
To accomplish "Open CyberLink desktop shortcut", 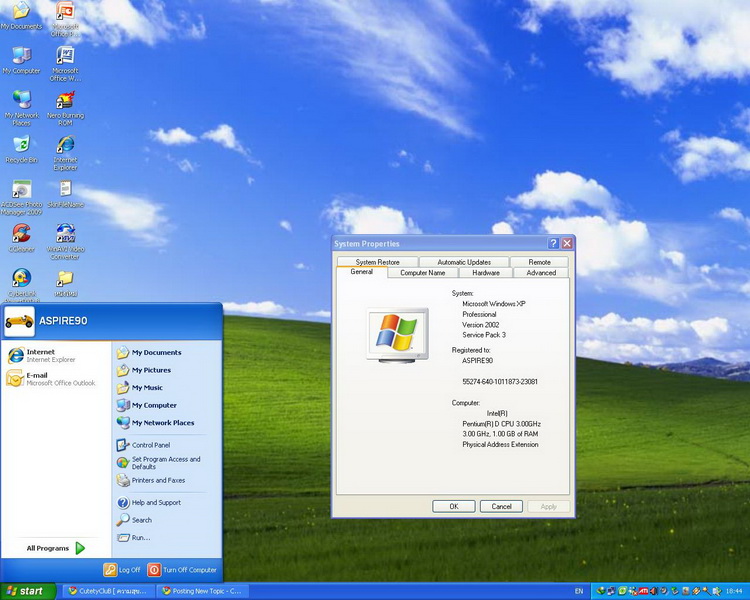I will pyautogui.click(x=22, y=284).
